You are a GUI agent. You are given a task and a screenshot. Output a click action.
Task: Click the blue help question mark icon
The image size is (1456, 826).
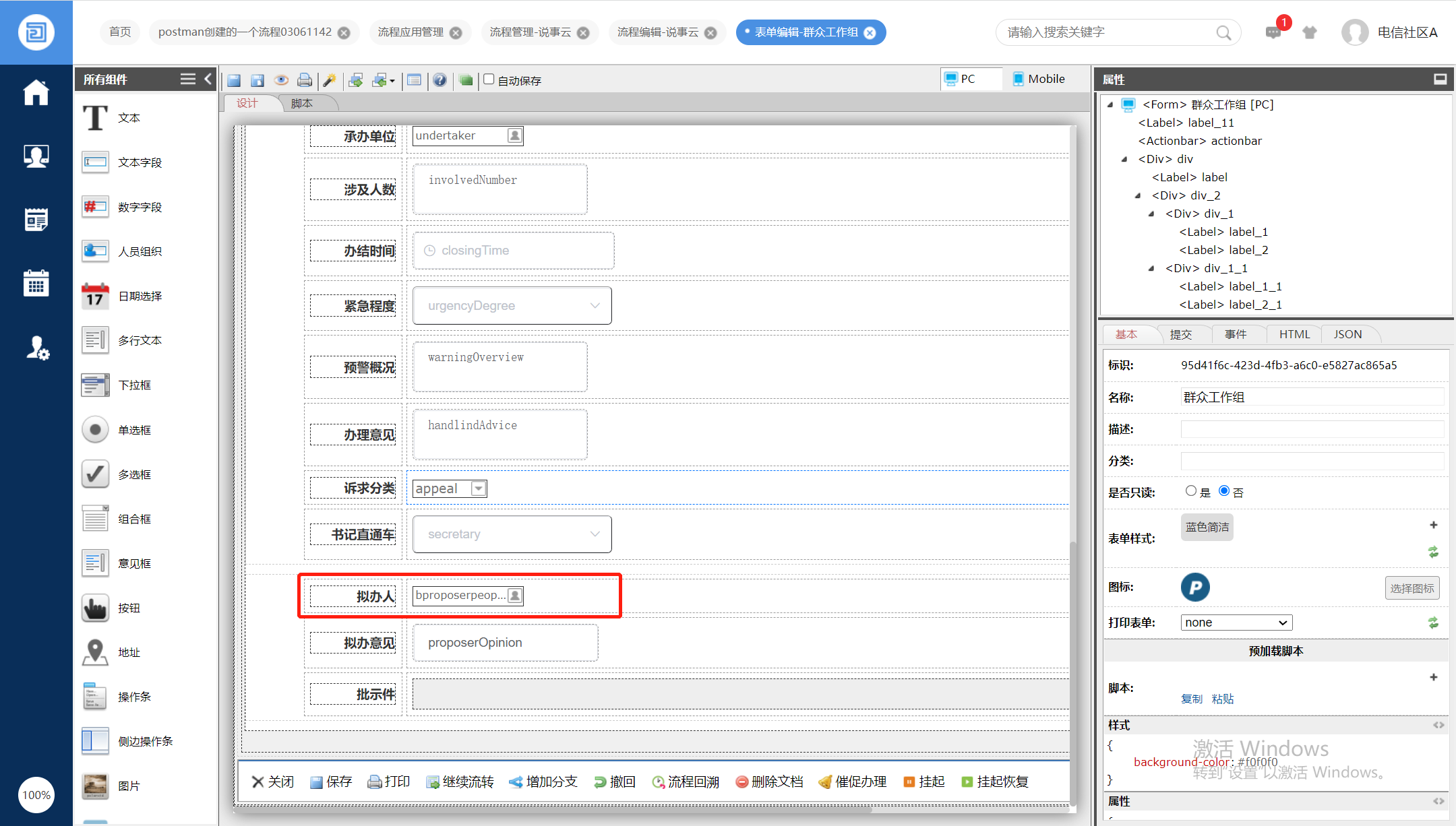[x=439, y=80]
